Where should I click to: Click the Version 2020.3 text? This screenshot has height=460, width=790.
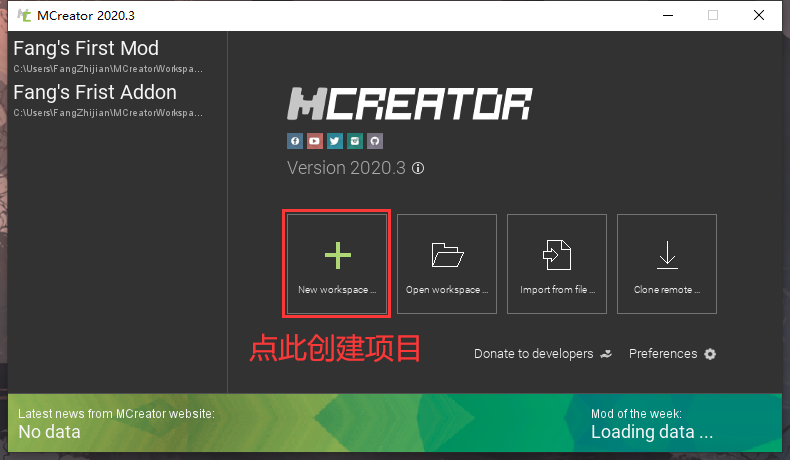point(346,168)
